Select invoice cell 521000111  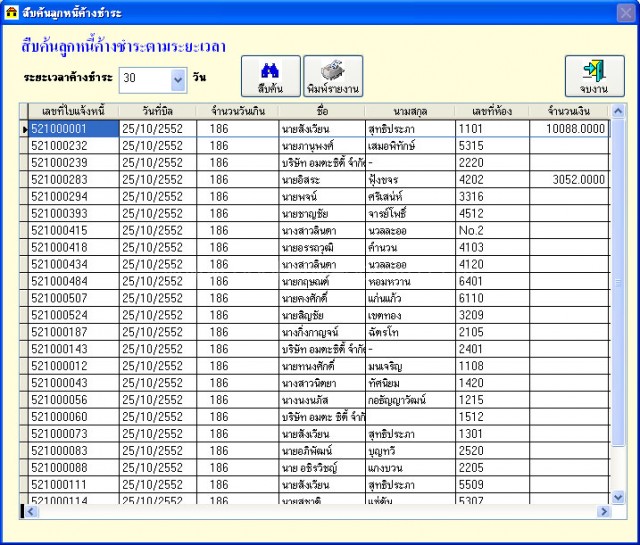[x=74, y=485]
